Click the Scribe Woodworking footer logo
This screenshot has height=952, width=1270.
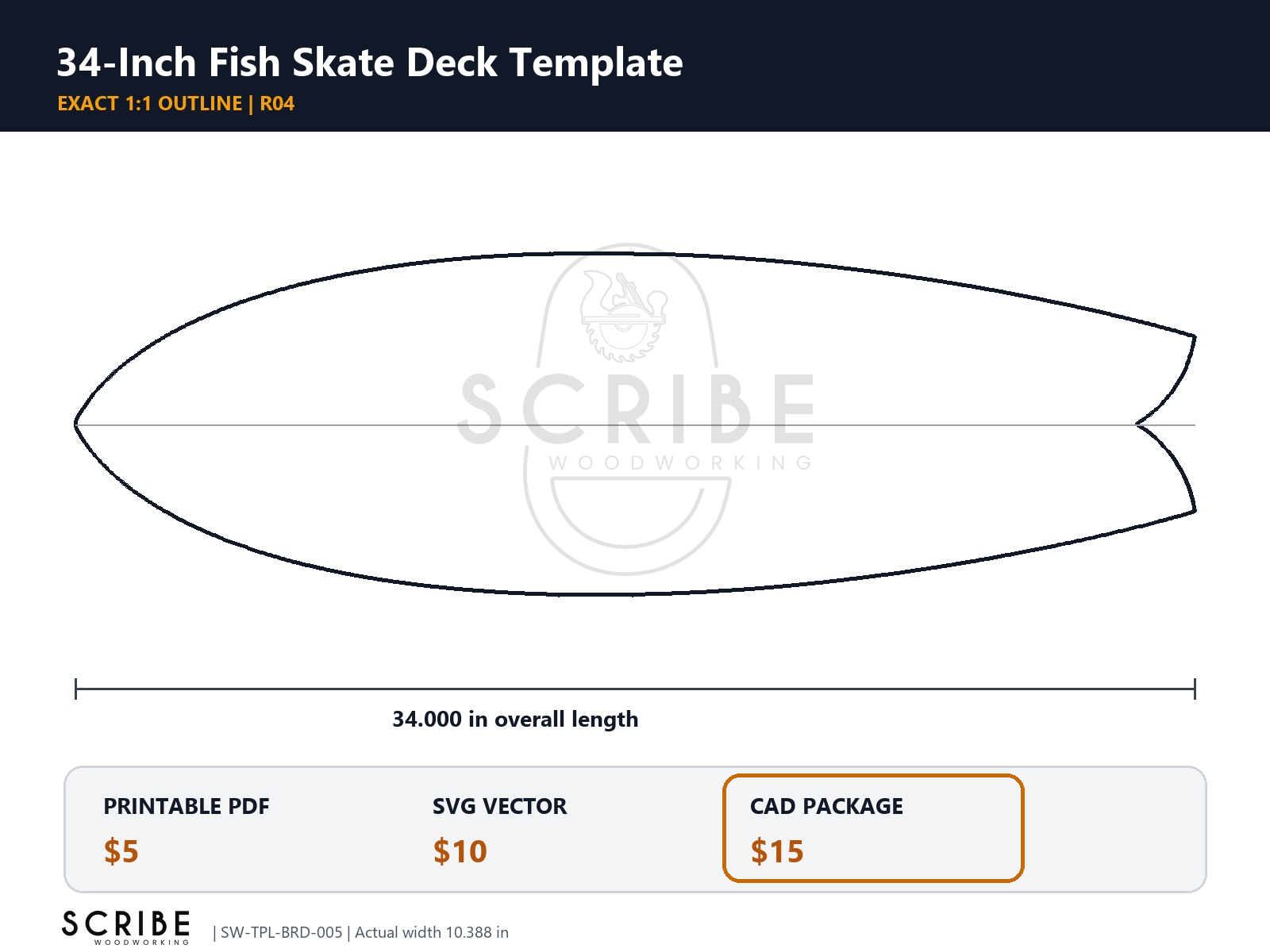click(x=126, y=927)
